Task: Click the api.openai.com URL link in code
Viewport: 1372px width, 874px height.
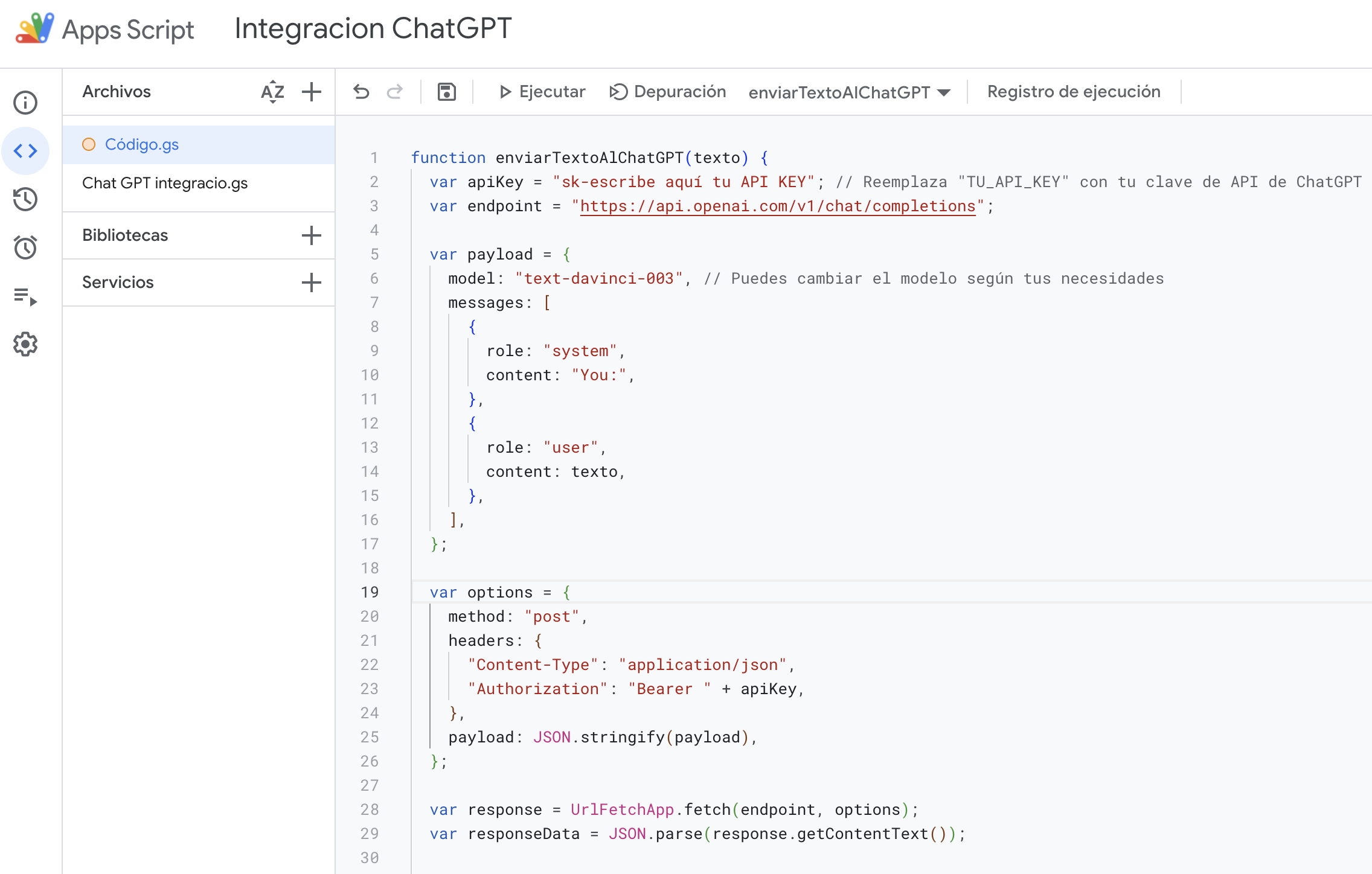Action: tap(778, 206)
